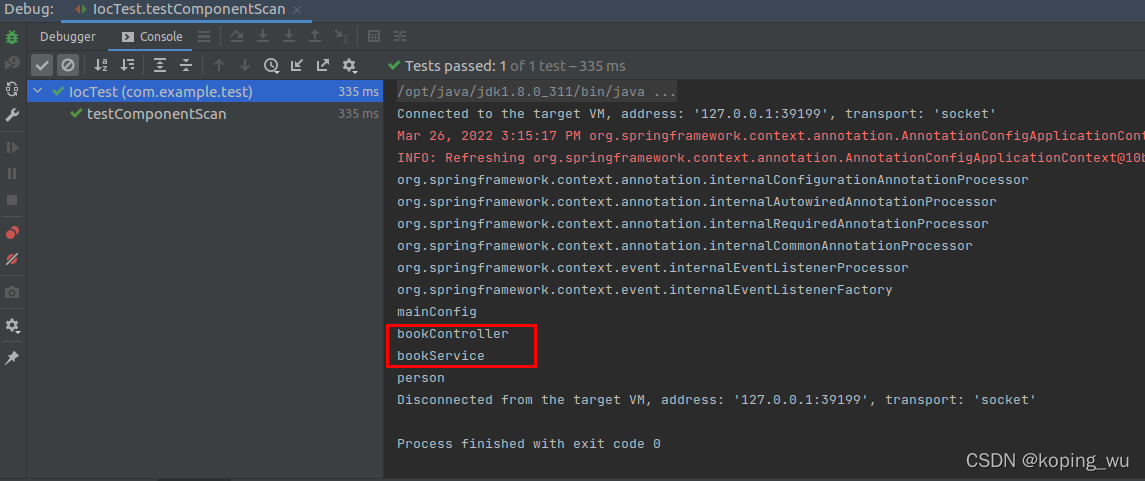Viewport: 1145px width, 481px height.
Task: Click the red 'Mar 26, 2022' log line
Action: pos(770,136)
